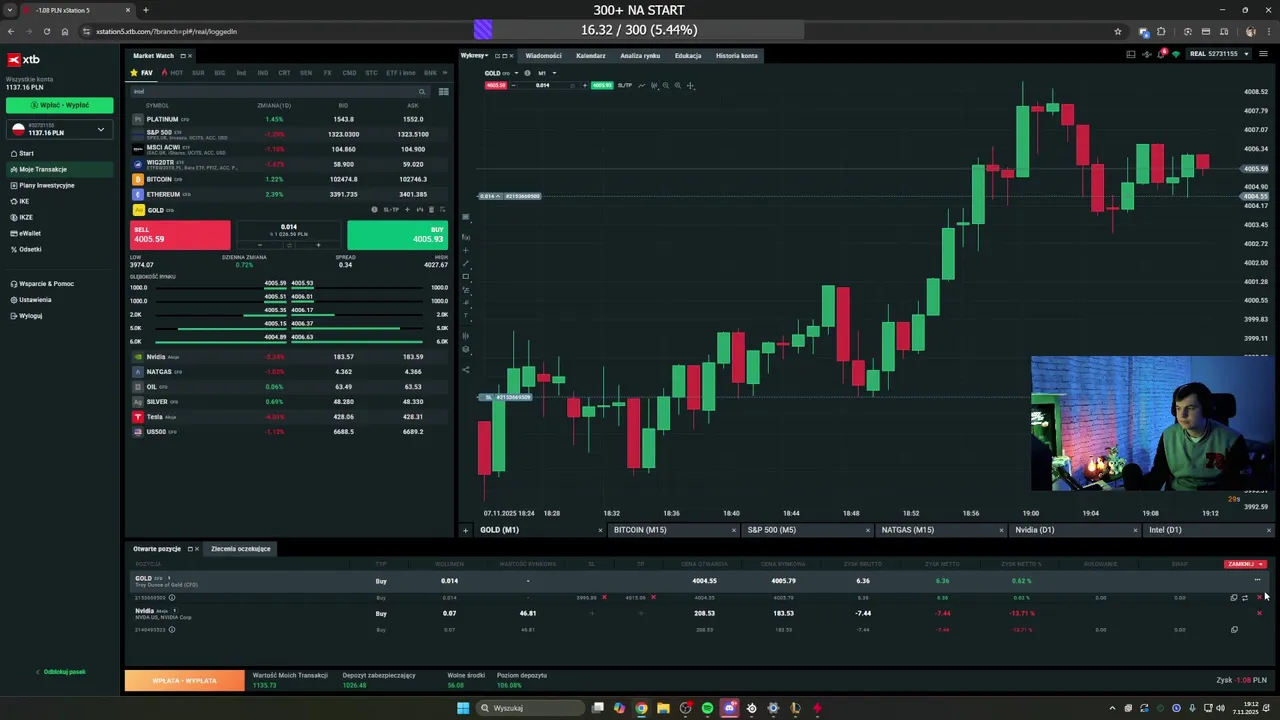The width and height of the screenshot is (1280, 720).
Task: Click the green BUY 4005.93 button
Action: 397,235
